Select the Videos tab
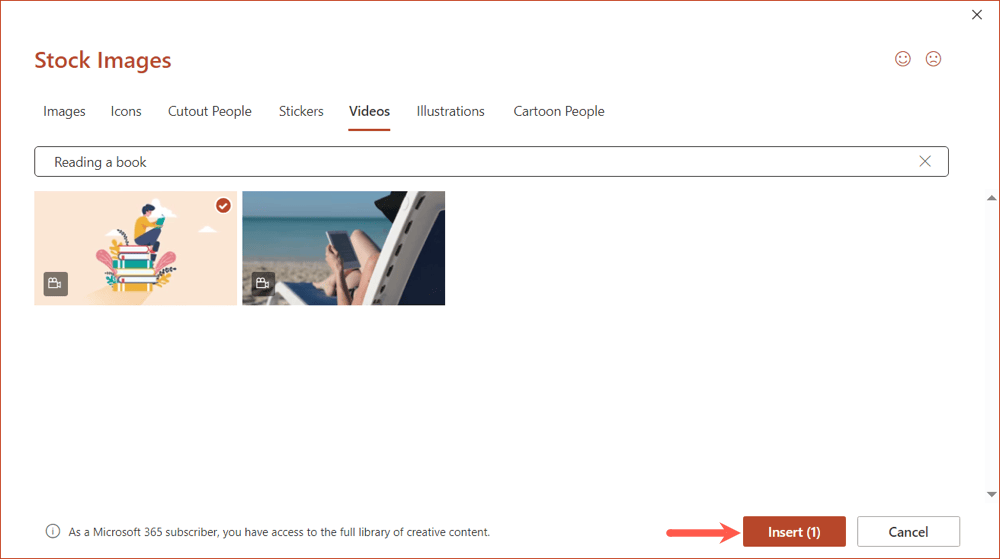Viewport: 1000px width, 559px height. [x=369, y=112]
